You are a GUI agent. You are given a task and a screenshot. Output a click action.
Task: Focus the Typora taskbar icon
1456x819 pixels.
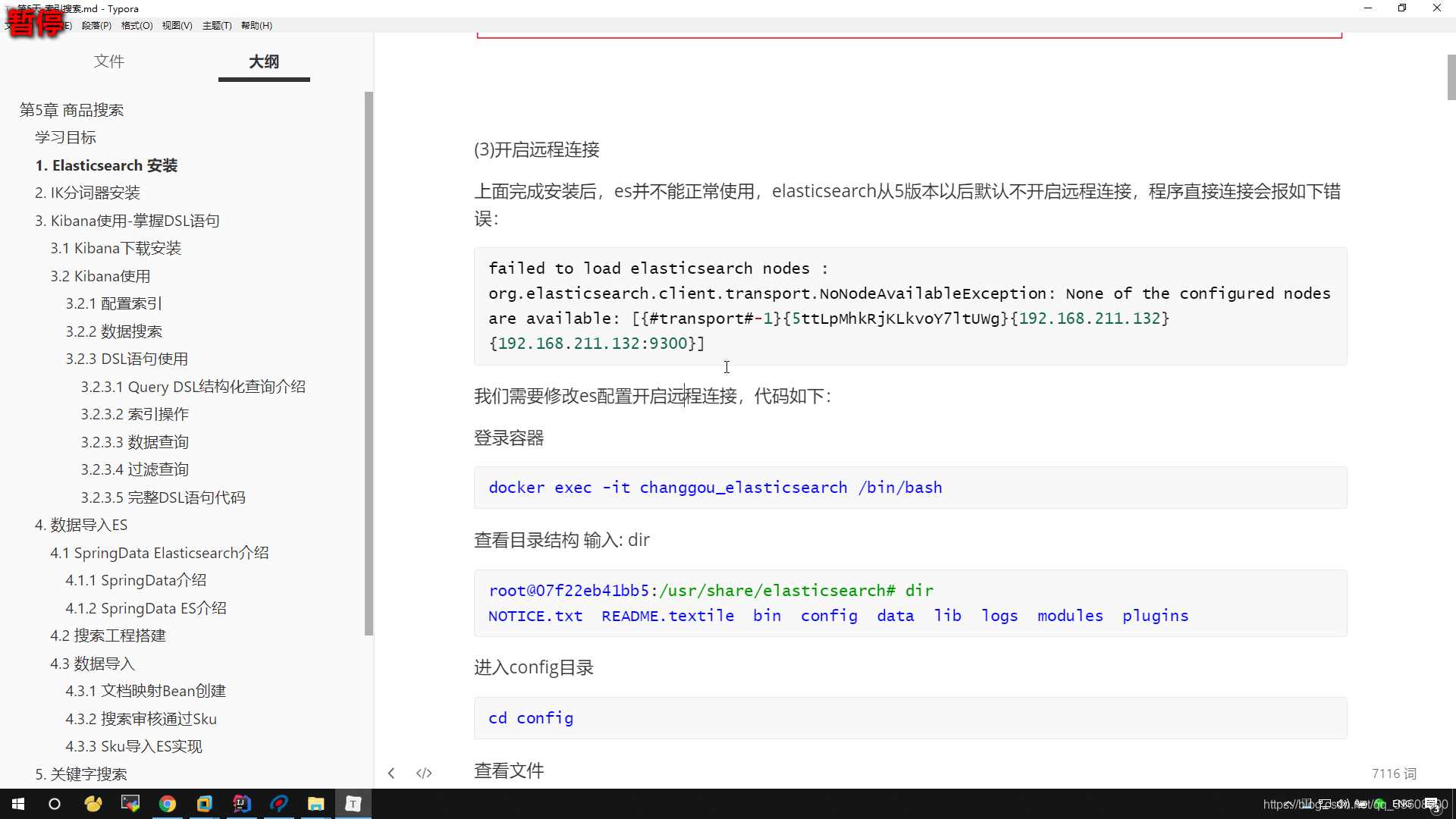pos(353,804)
